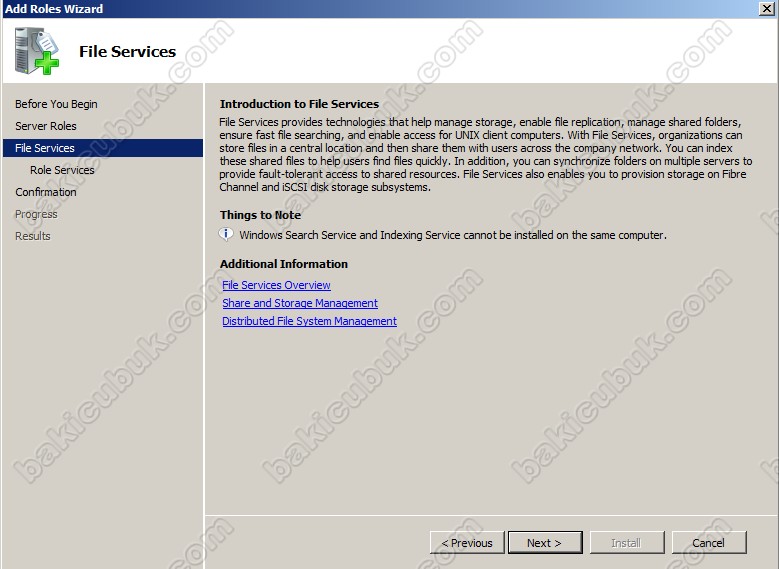The width and height of the screenshot is (779, 569).
Task: Select the Results step in sidebar
Action: [x=33, y=236]
